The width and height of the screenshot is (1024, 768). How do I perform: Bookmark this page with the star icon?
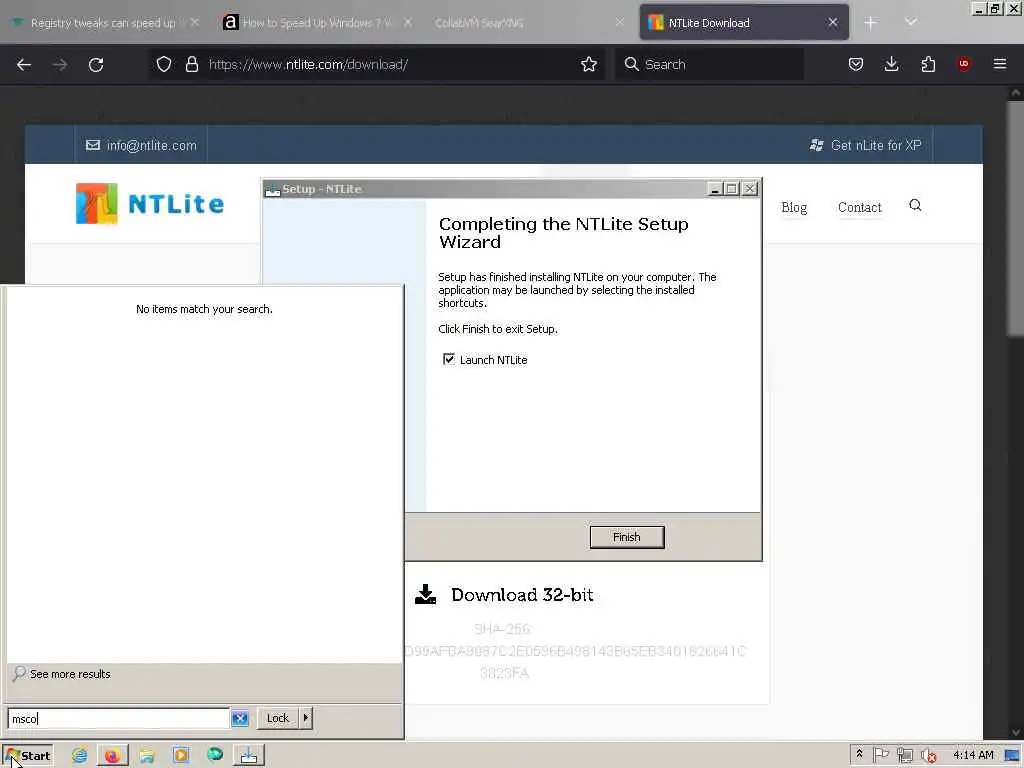click(x=589, y=64)
